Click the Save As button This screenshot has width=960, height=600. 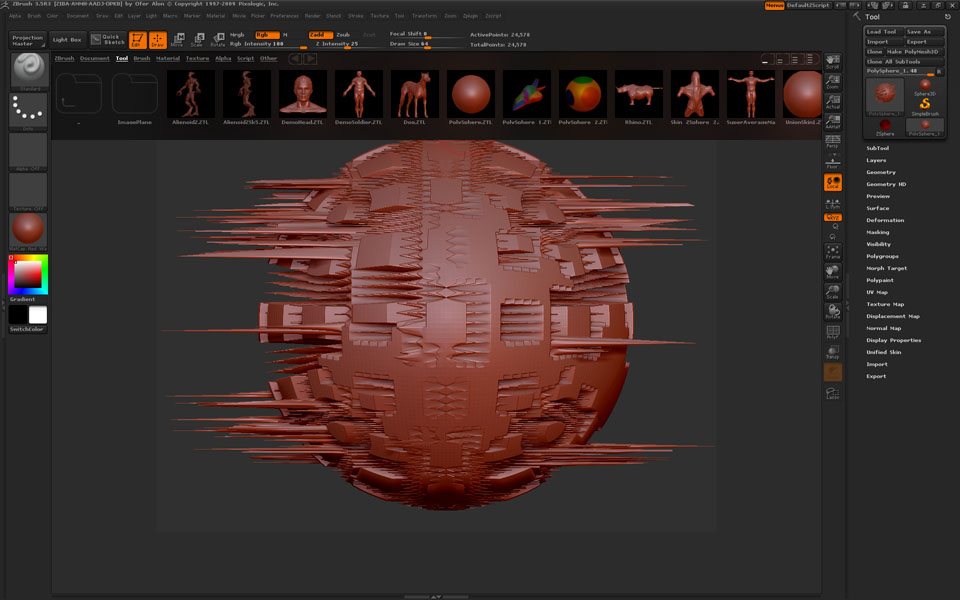point(924,32)
